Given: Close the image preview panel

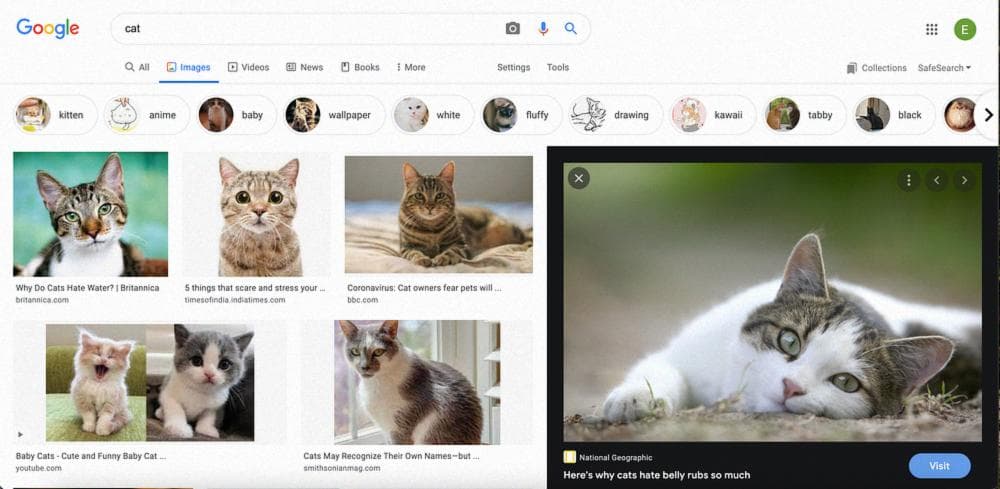Looking at the screenshot, I should tap(579, 178).
